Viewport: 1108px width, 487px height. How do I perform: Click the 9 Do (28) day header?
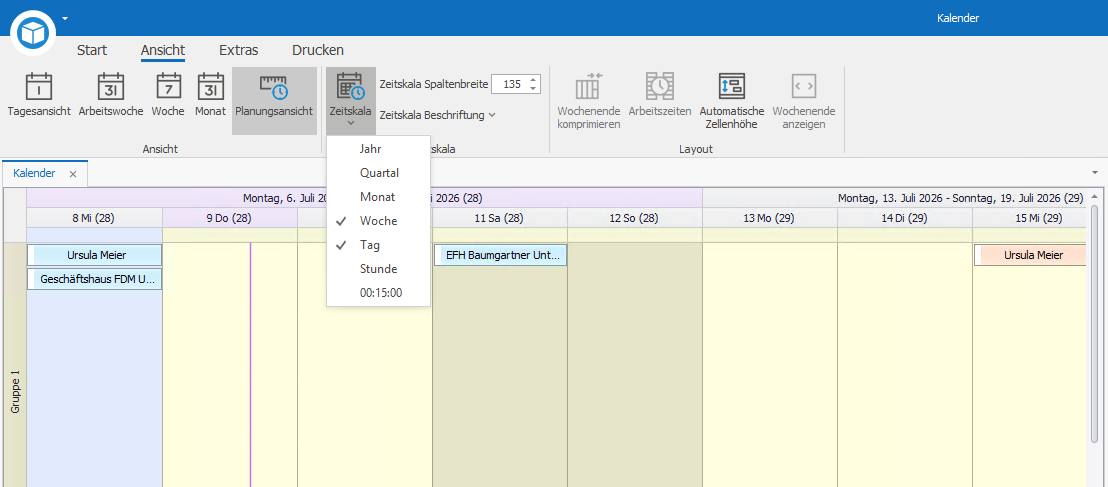point(230,218)
